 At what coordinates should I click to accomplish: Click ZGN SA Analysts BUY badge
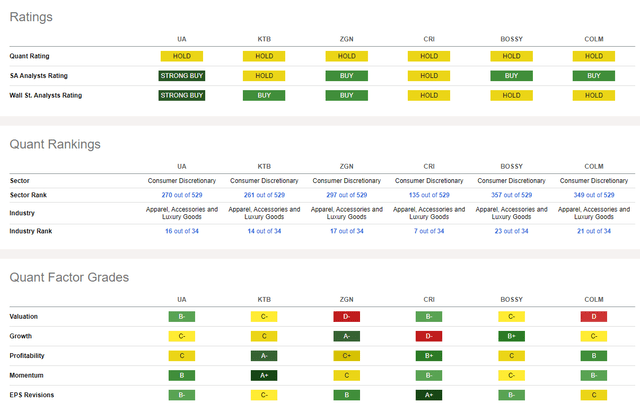[347, 76]
